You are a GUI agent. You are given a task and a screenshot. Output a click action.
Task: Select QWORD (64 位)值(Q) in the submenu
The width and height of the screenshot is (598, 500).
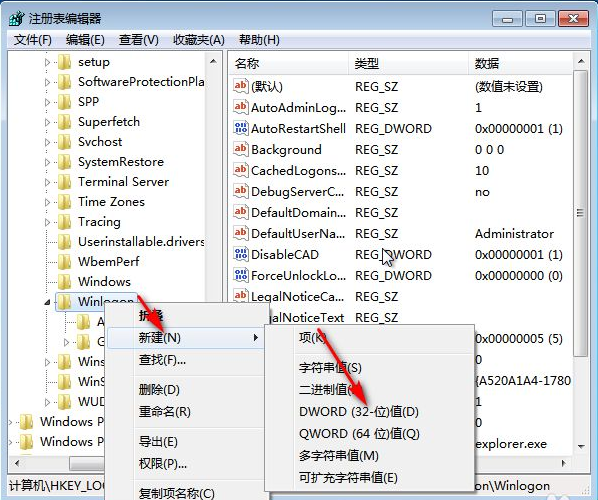[x=370, y=434]
